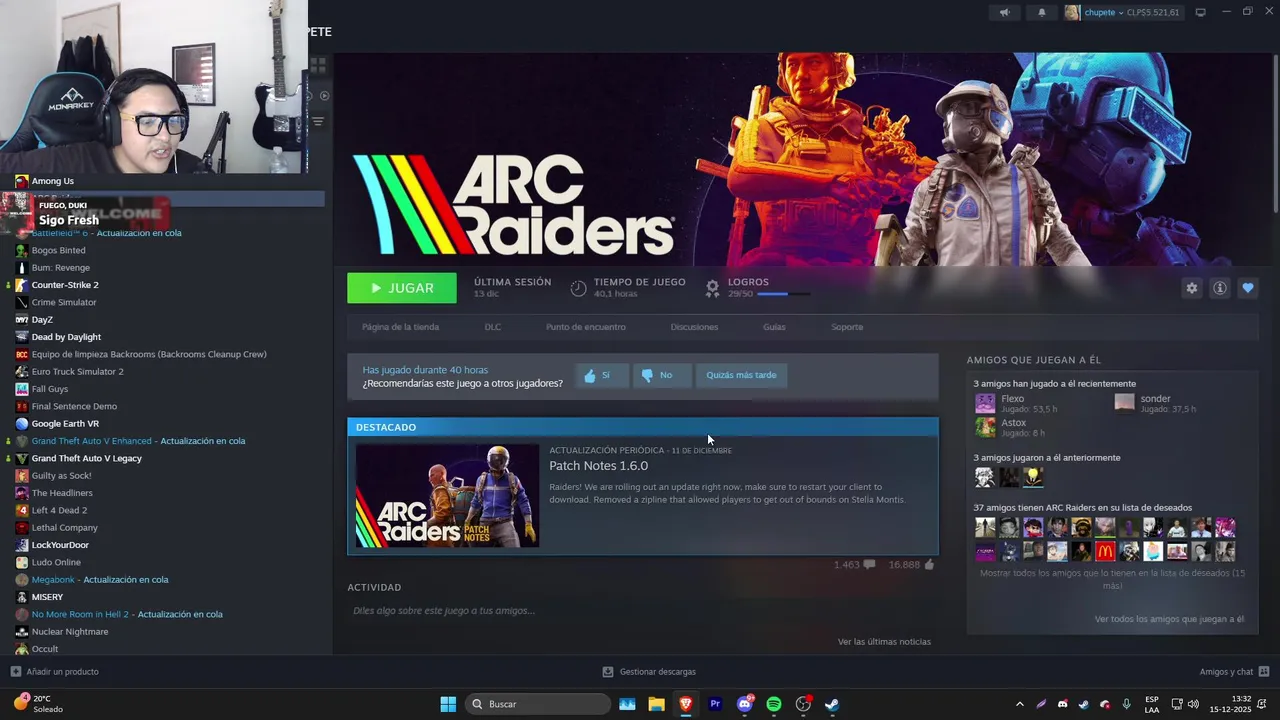This screenshot has height=720, width=1280.
Task: Show all friends with wishlist link
Action: [x=1112, y=579]
